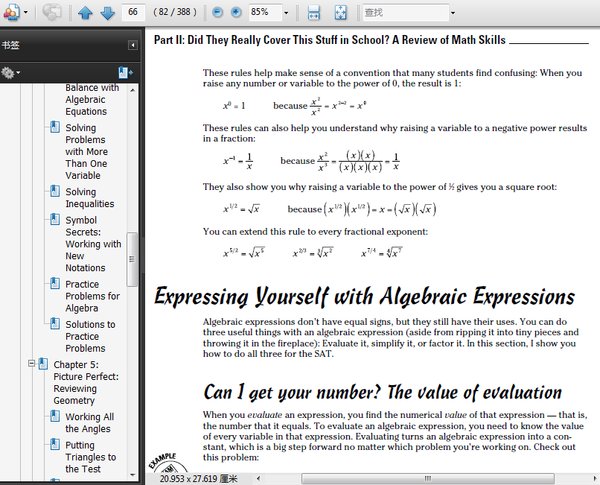Click the horizontal scroll right arrow

point(594,478)
